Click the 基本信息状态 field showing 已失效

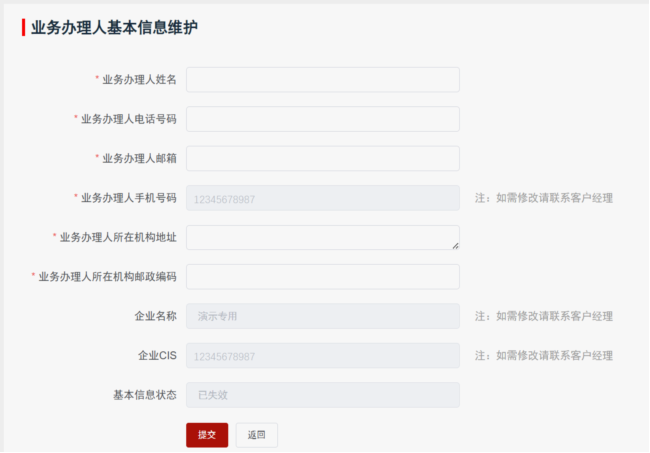pyautogui.click(x=322, y=395)
